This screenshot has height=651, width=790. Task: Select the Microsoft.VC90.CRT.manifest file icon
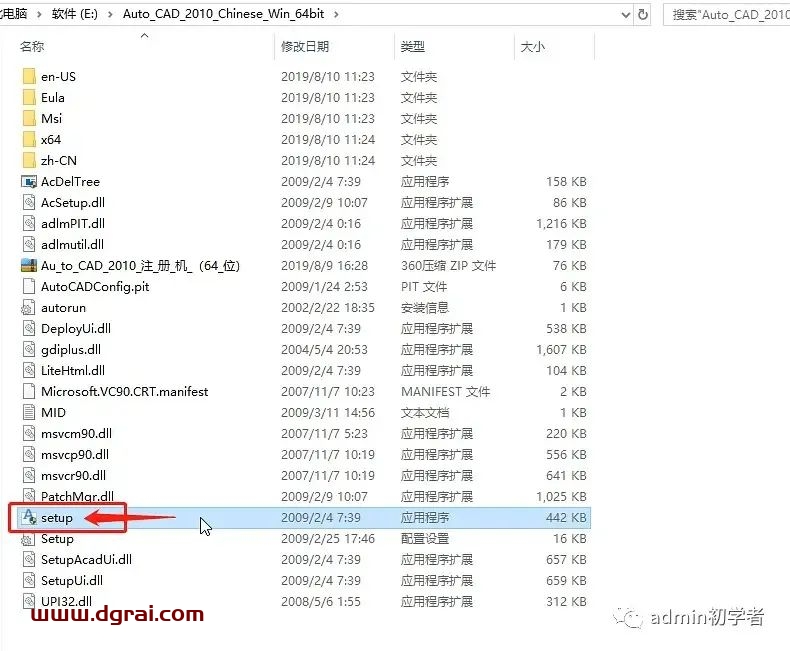click(29, 392)
